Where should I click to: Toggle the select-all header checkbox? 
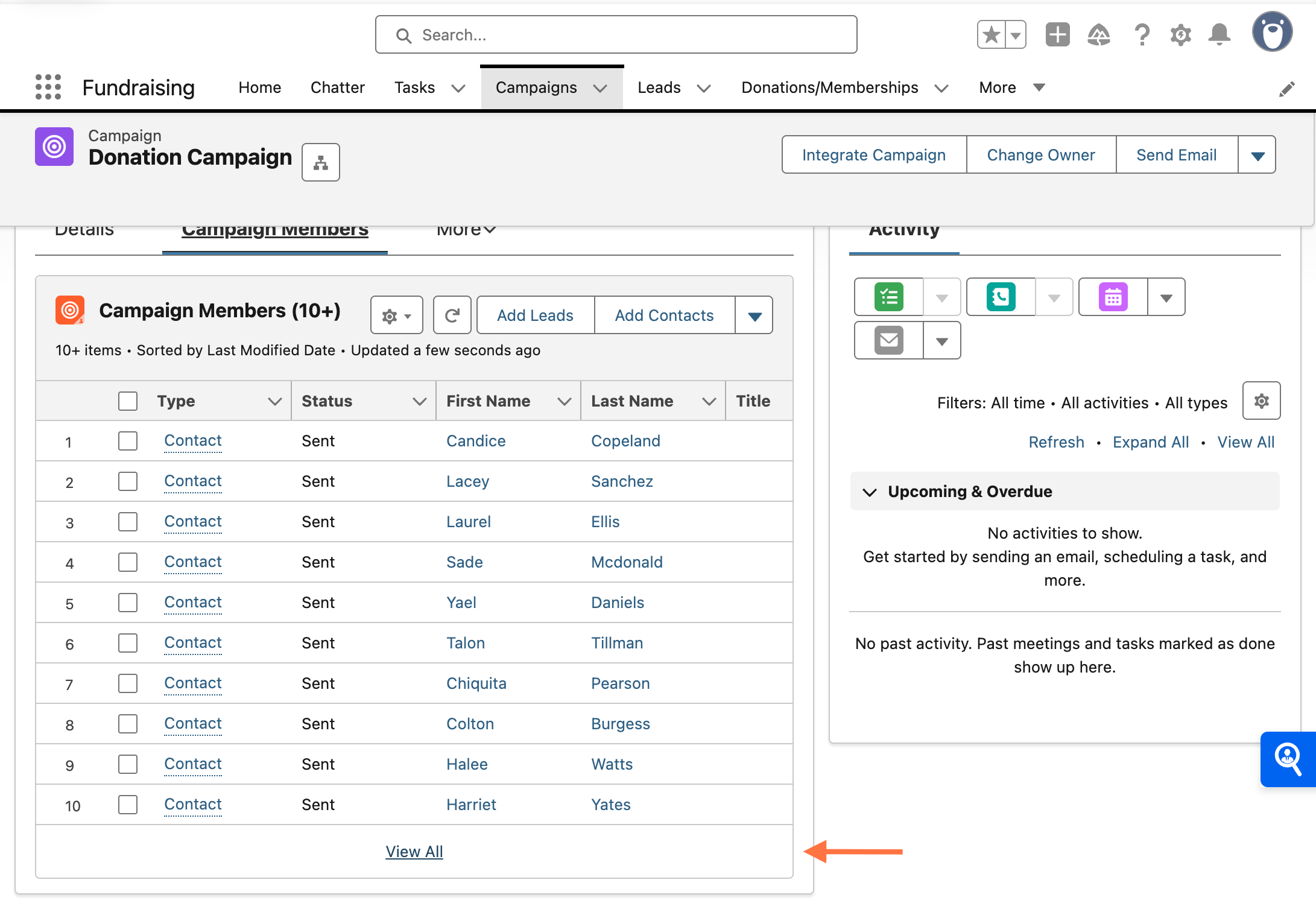(x=128, y=401)
